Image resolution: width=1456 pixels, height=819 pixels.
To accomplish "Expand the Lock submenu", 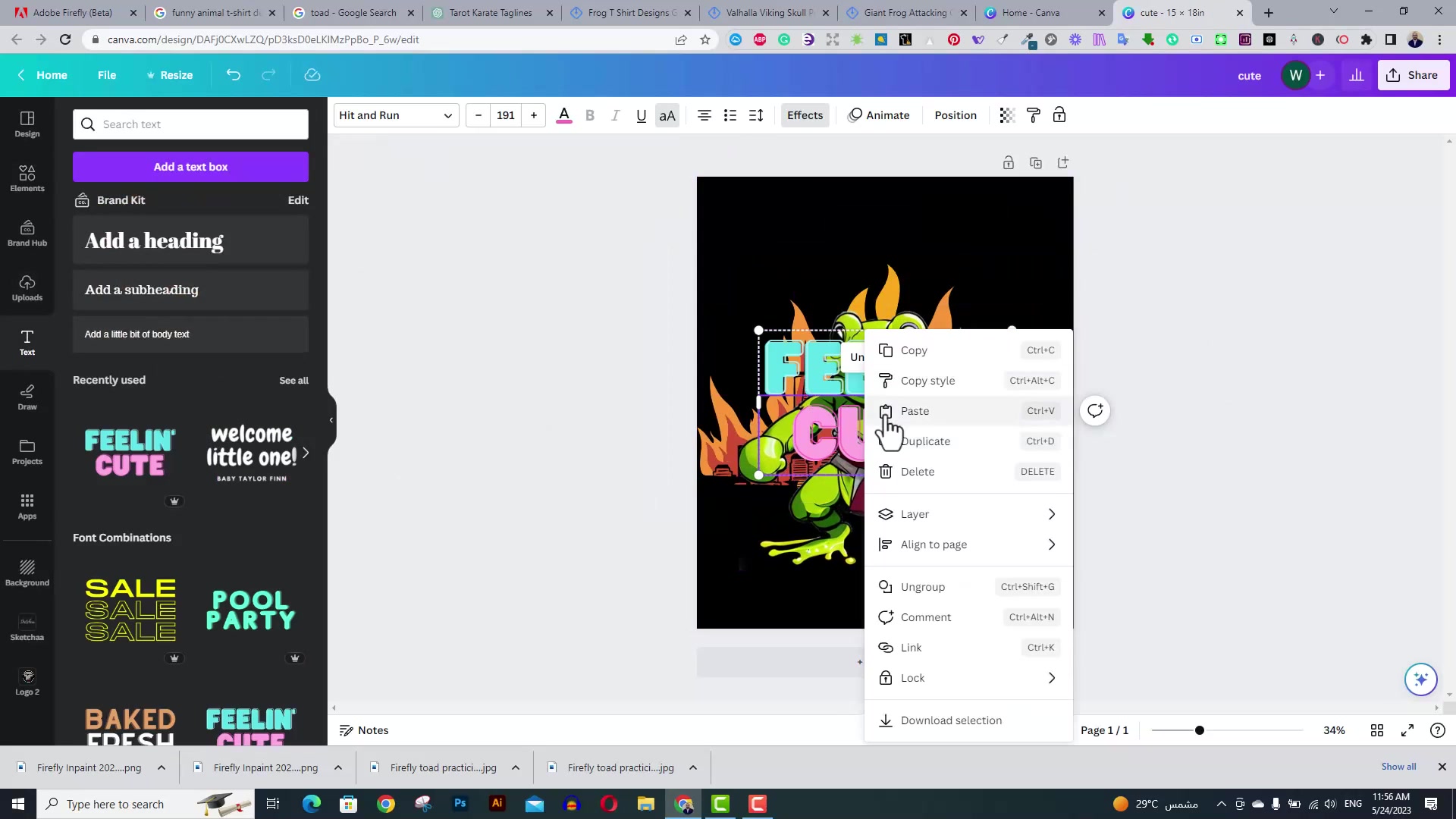I will pyautogui.click(x=968, y=678).
